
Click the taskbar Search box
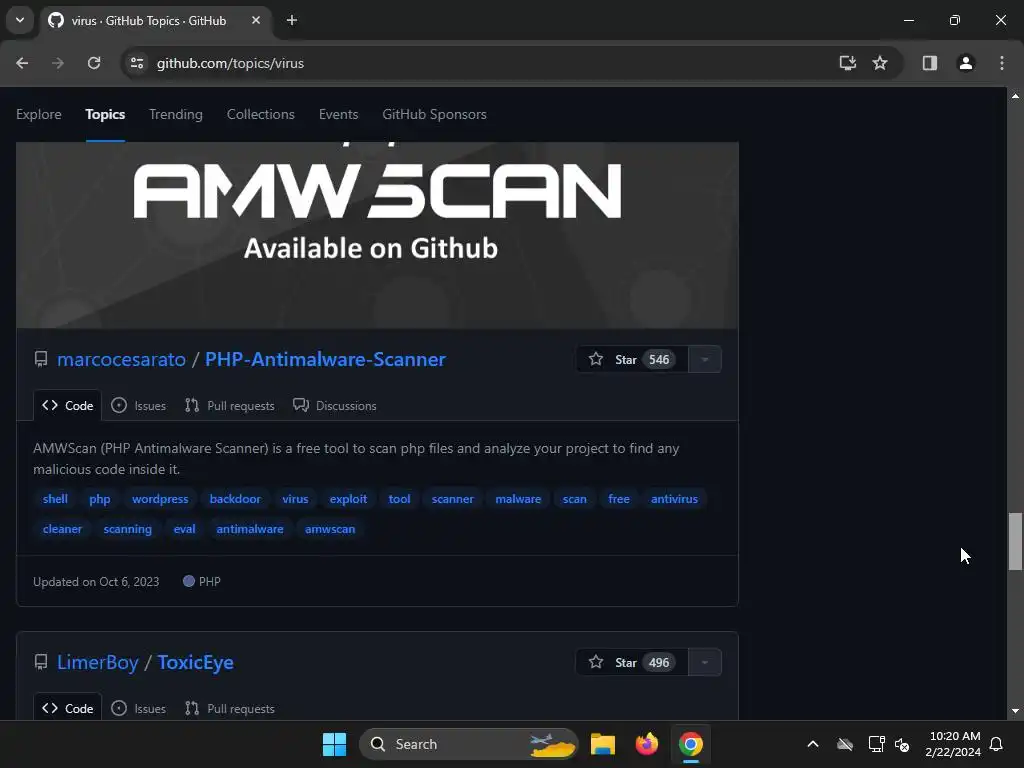[468, 744]
